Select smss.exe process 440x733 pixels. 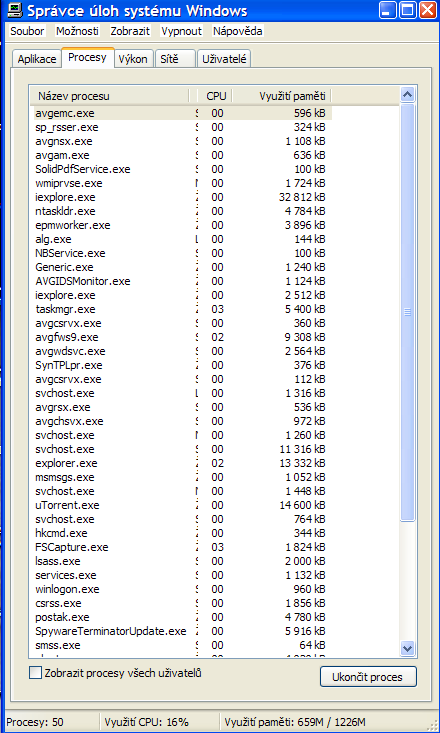pos(183,645)
